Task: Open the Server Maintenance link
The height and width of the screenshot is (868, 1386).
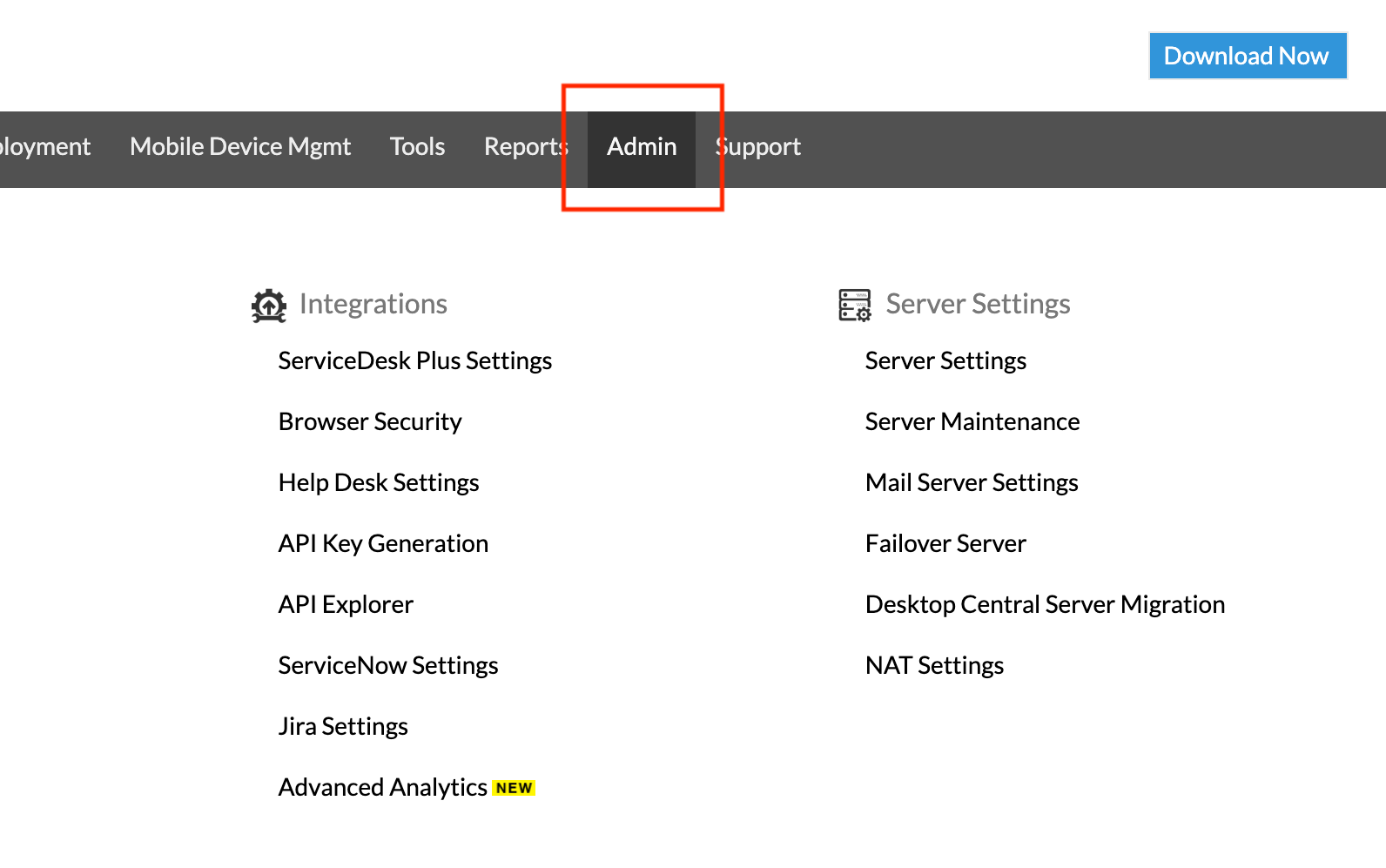Action: click(x=972, y=421)
